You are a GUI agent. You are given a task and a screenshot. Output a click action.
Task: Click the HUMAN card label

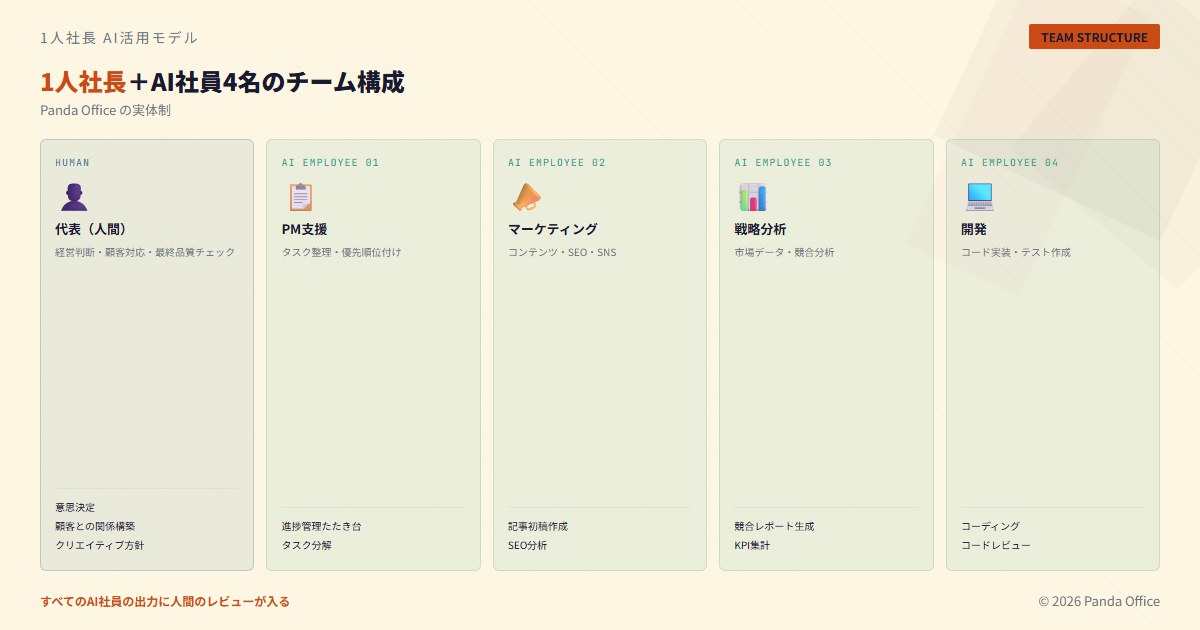[72, 162]
